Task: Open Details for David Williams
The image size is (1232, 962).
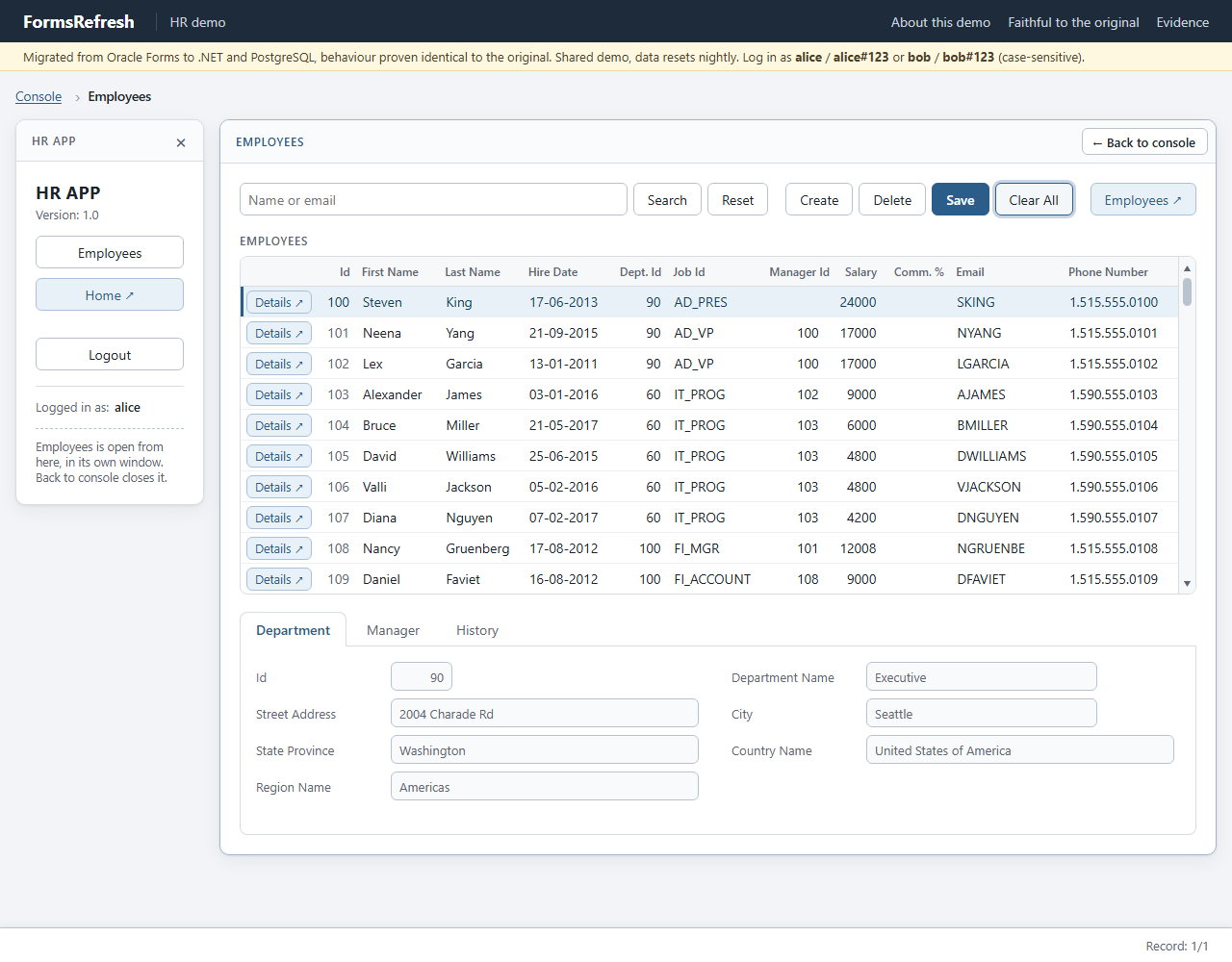Action: pyautogui.click(x=279, y=456)
